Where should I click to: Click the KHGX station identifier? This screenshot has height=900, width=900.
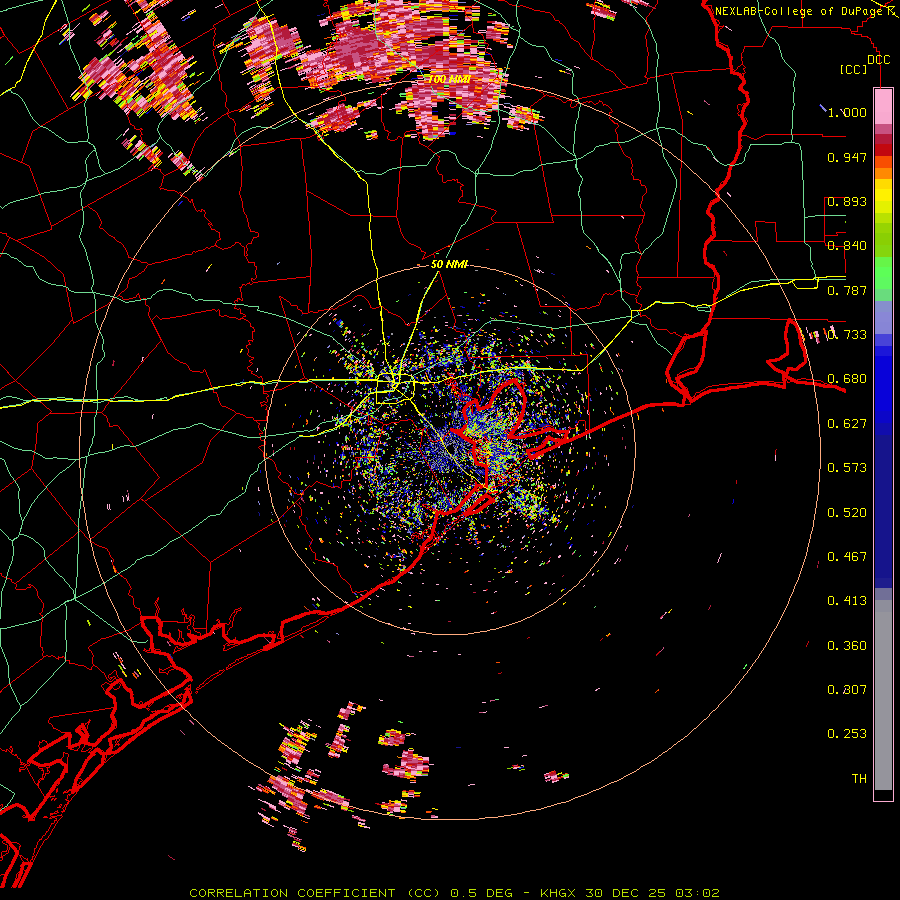pyautogui.click(x=557, y=893)
